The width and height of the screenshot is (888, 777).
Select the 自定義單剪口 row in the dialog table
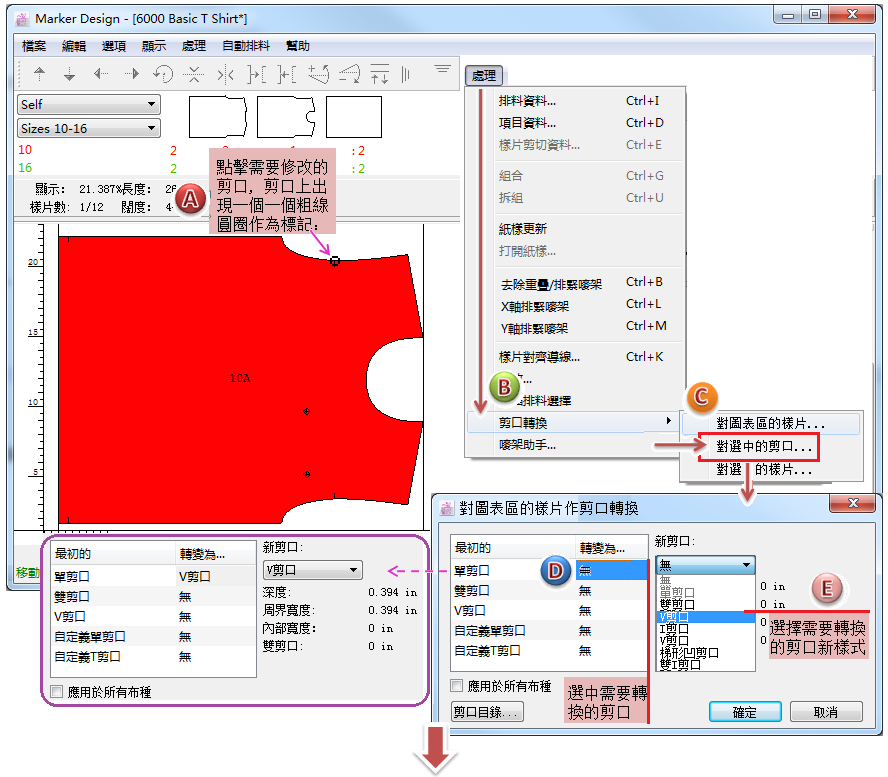[x=549, y=630]
